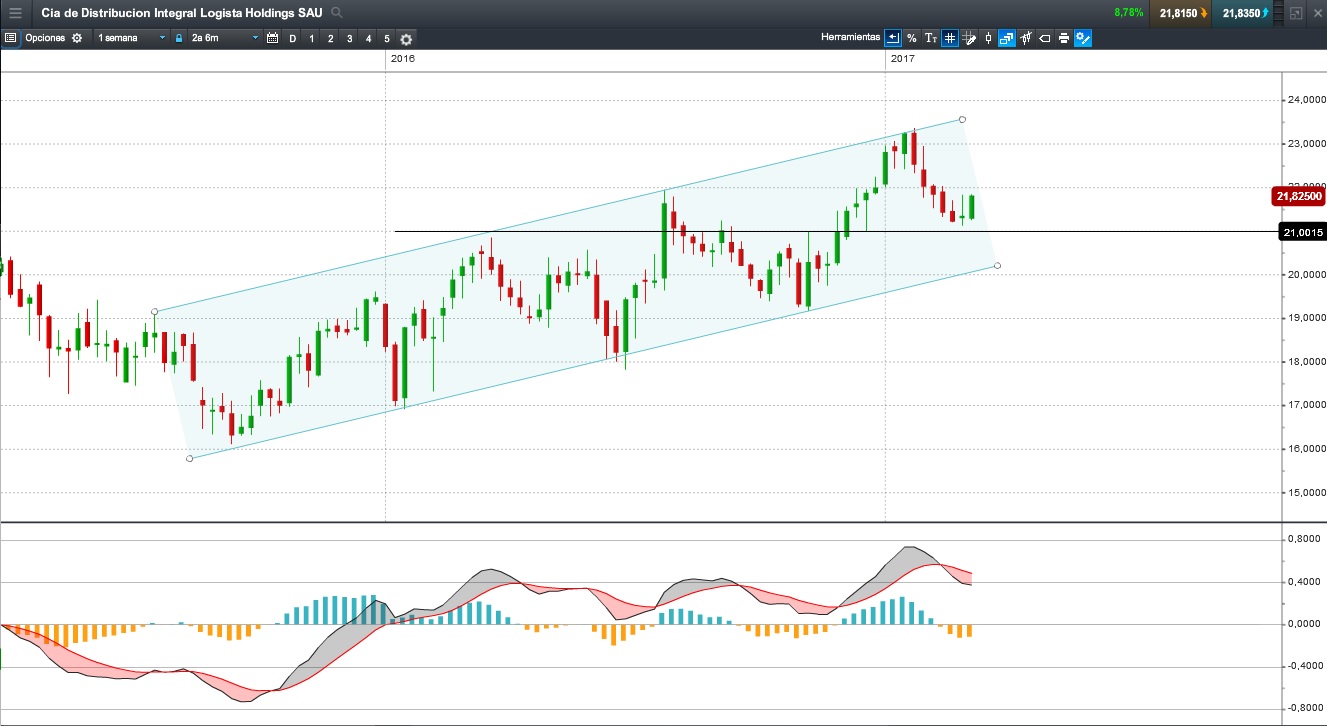Toggle the drawing settings tool
Image resolution: width=1327 pixels, height=726 pixels.
point(1083,38)
